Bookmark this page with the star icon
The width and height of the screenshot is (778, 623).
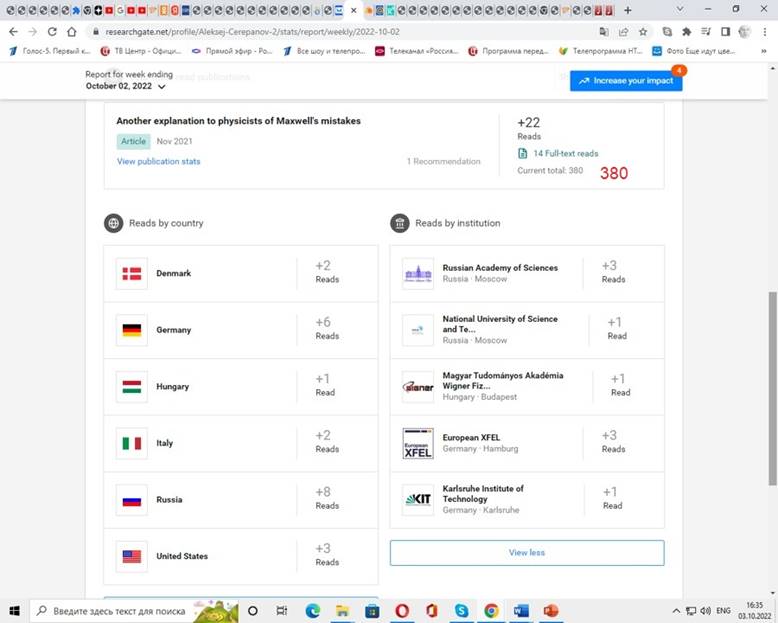pos(643,32)
